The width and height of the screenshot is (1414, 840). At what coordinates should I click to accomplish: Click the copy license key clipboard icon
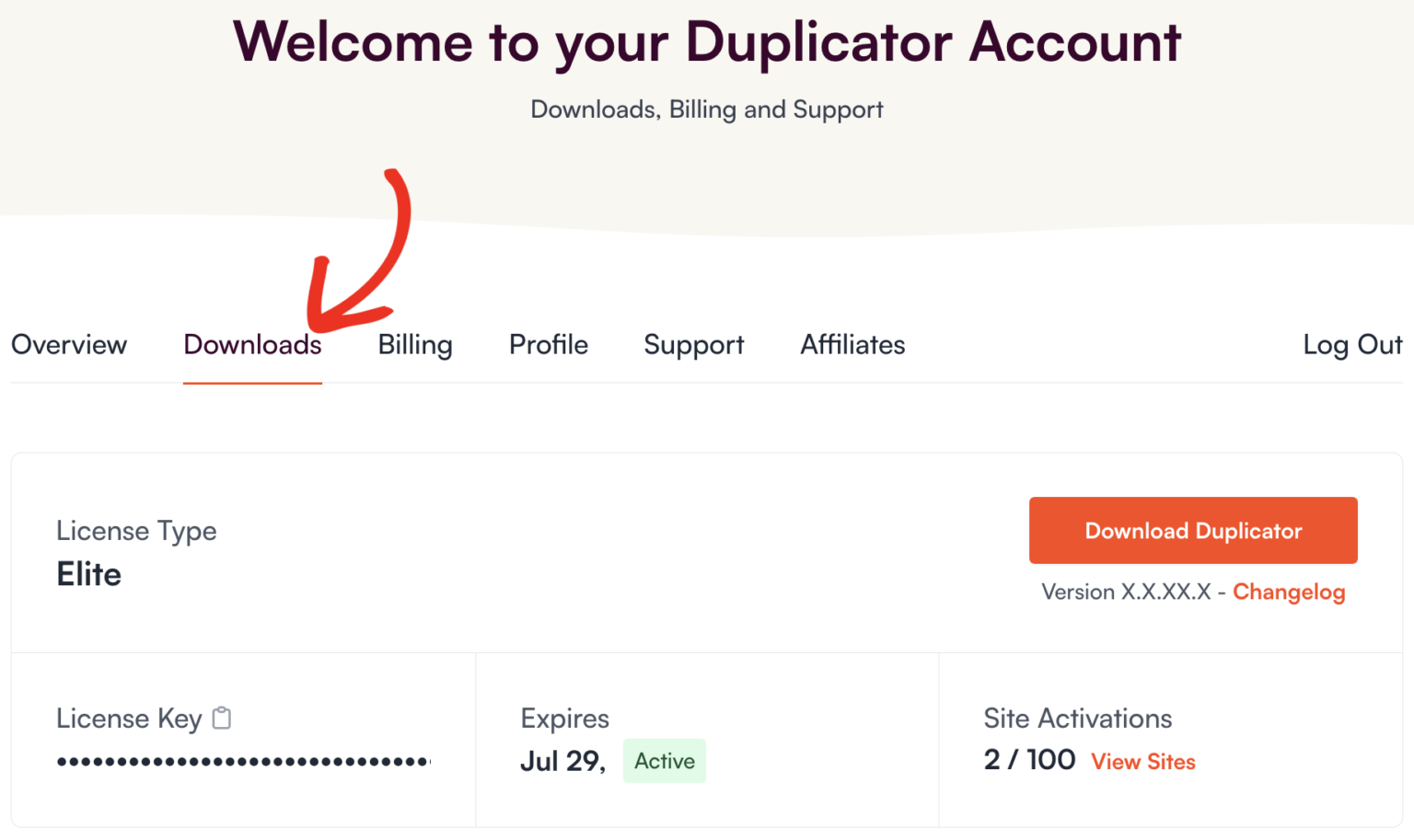point(221,719)
